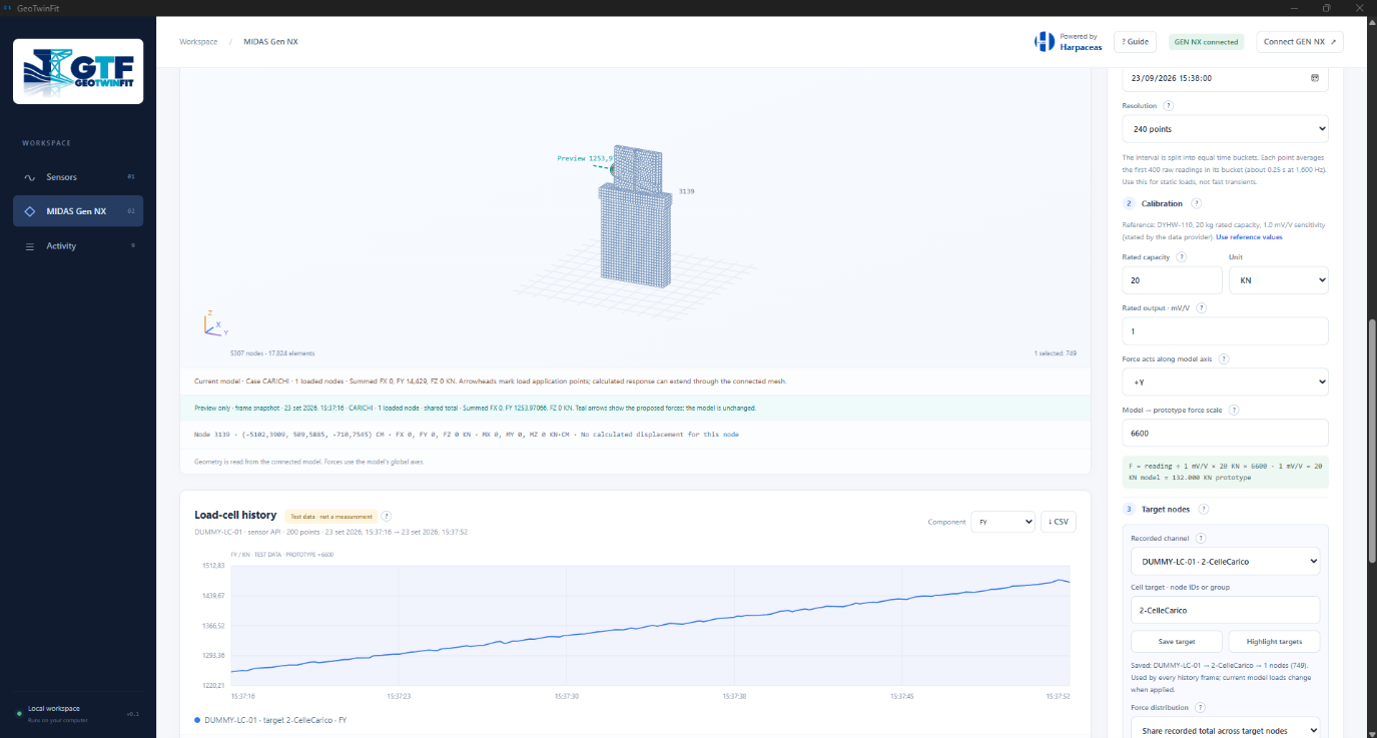
Task: Open help for Calibration section
Action: point(1196,203)
